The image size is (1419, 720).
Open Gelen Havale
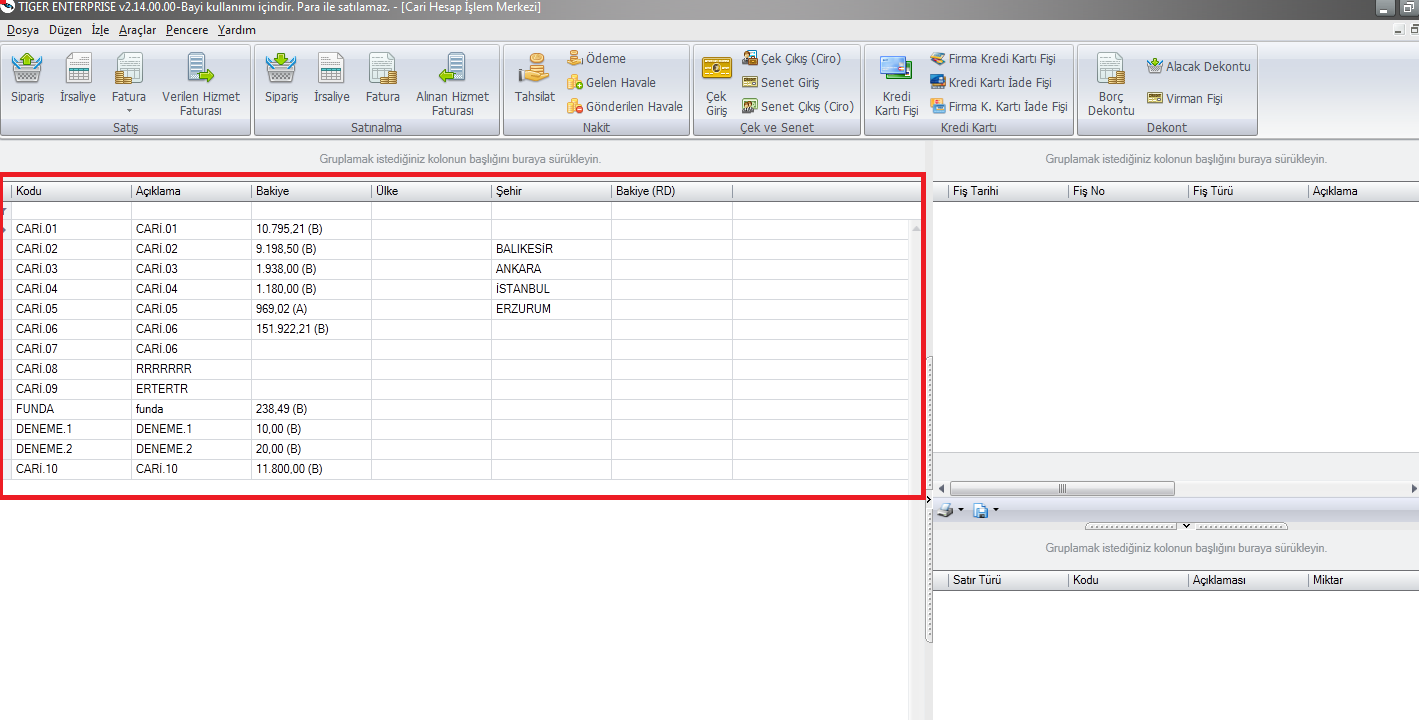pyautogui.click(x=611, y=83)
